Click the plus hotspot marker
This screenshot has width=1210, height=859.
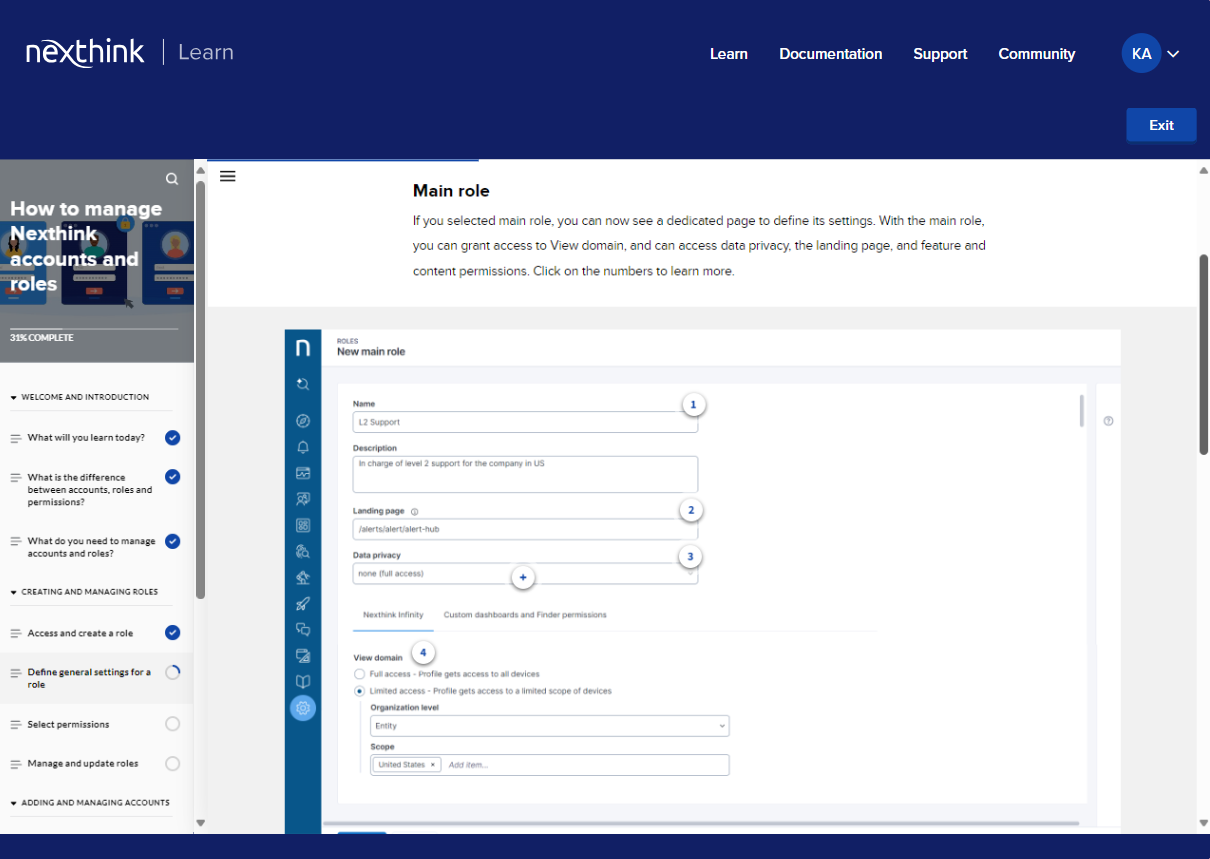coord(522,577)
